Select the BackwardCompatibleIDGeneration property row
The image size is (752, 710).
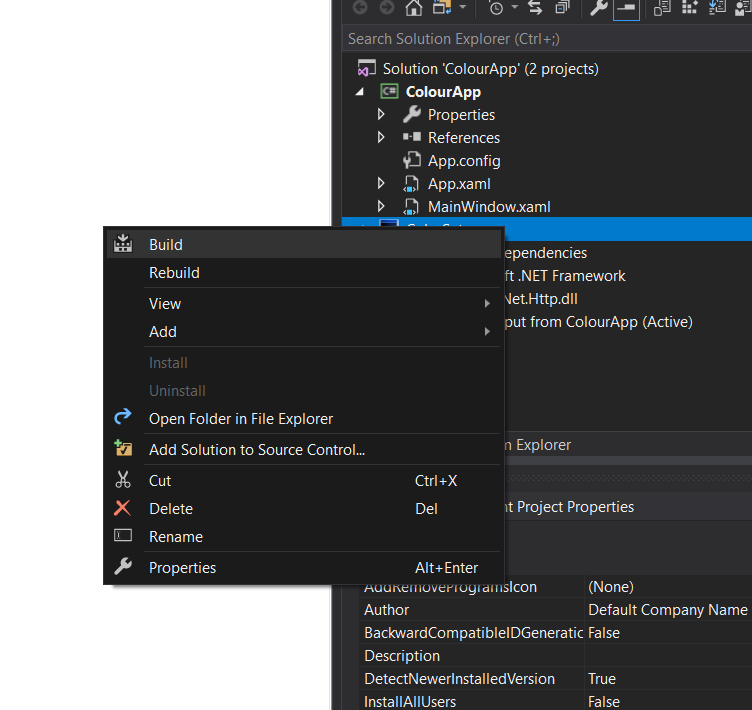[472, 633]
